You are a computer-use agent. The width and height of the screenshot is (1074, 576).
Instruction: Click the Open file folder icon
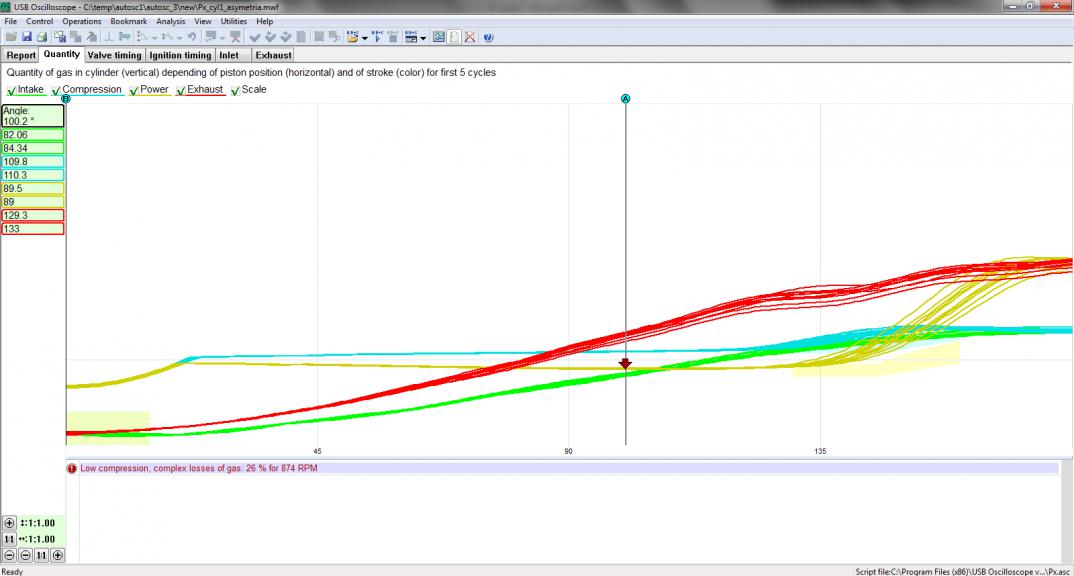(11, 37)
